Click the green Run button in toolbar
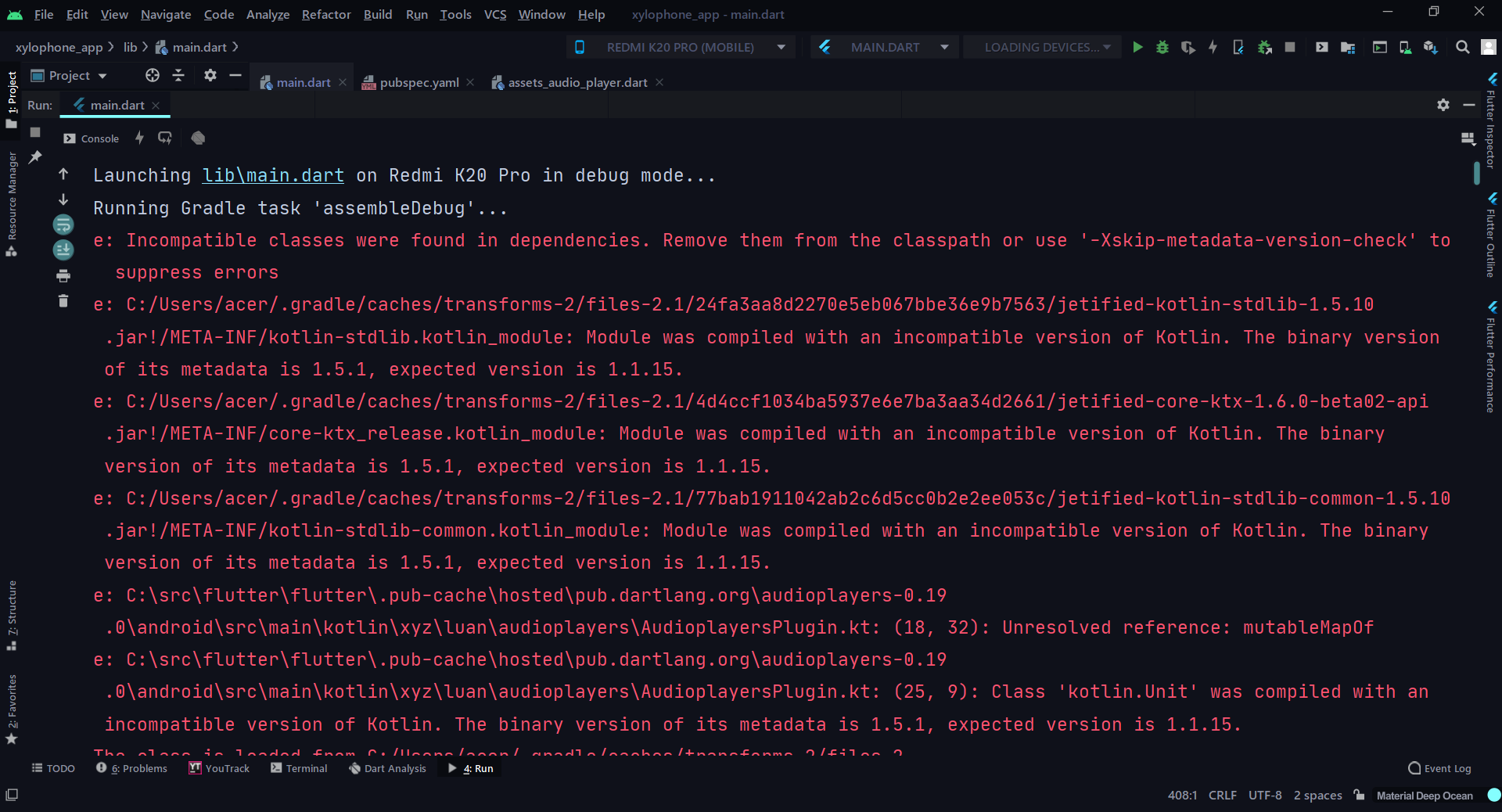The width and height of the screenshot is (1502, 812). coord(1137,48)
